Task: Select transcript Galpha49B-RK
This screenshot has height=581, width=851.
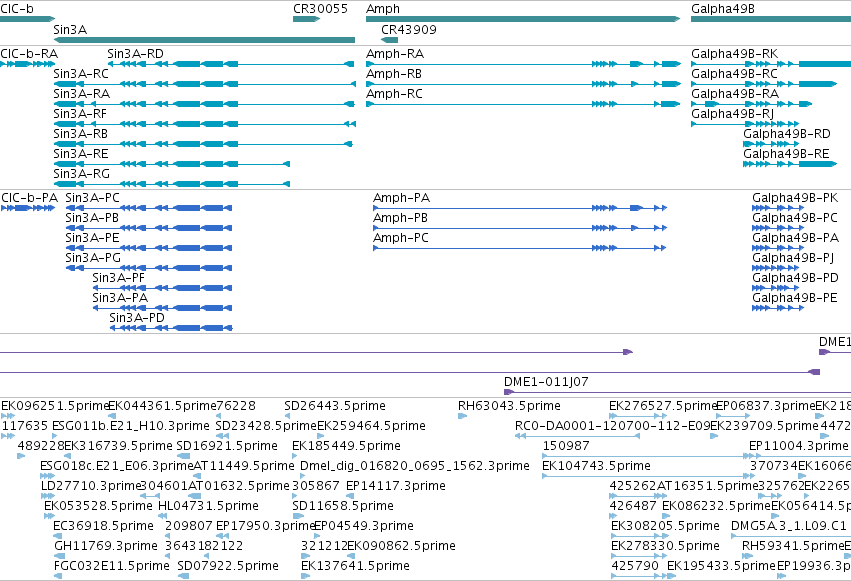Action: click(x=771, y=64)
